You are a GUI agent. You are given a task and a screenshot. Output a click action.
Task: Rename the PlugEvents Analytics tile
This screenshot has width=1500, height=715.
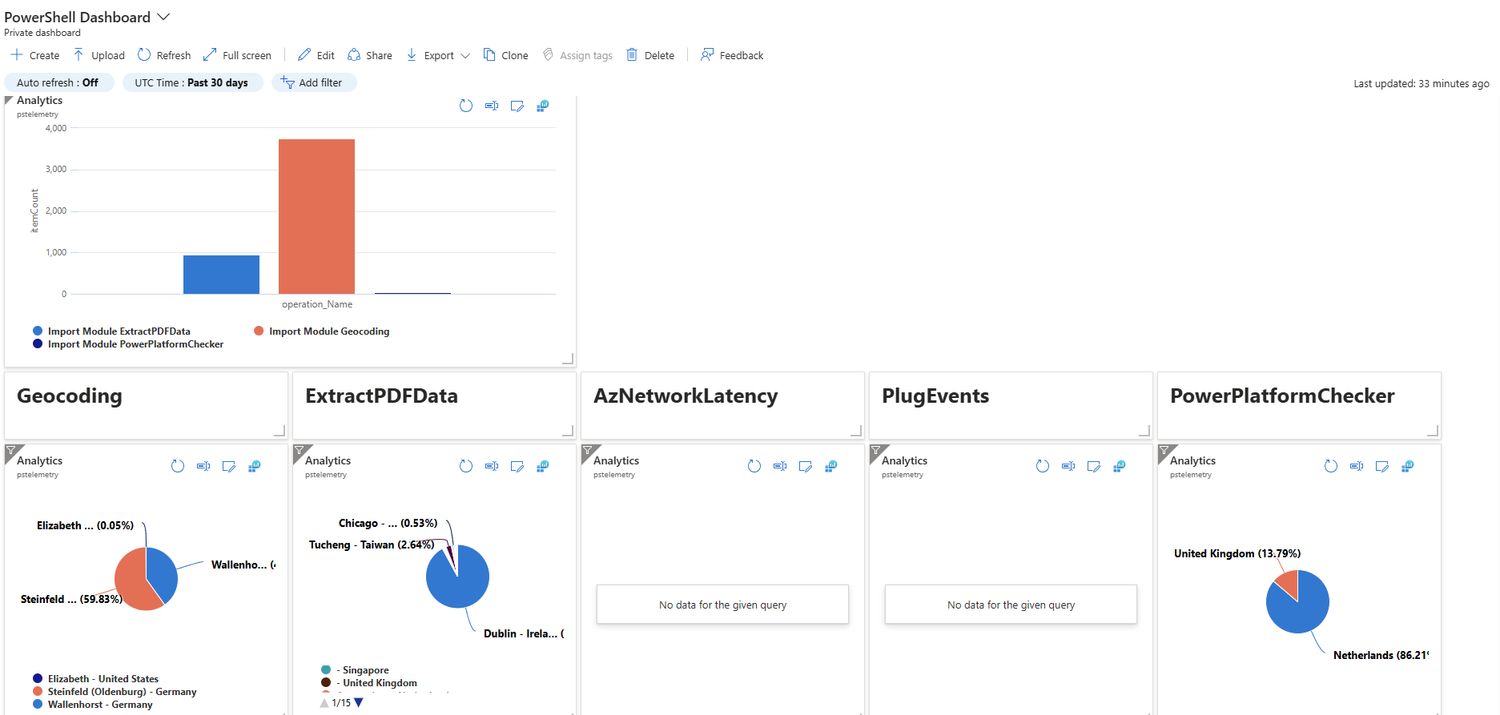pyautogui.click(x=1068, y=466)
